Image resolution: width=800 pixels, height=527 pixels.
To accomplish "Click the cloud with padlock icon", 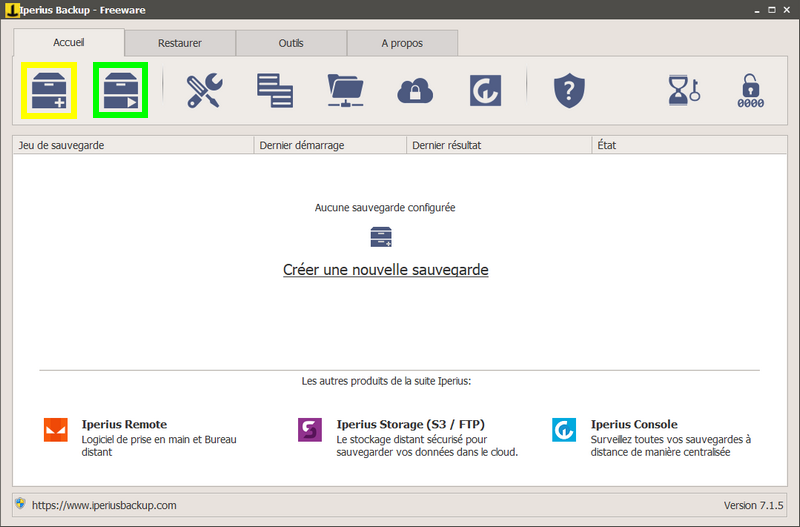I will (x=415, y=91).
